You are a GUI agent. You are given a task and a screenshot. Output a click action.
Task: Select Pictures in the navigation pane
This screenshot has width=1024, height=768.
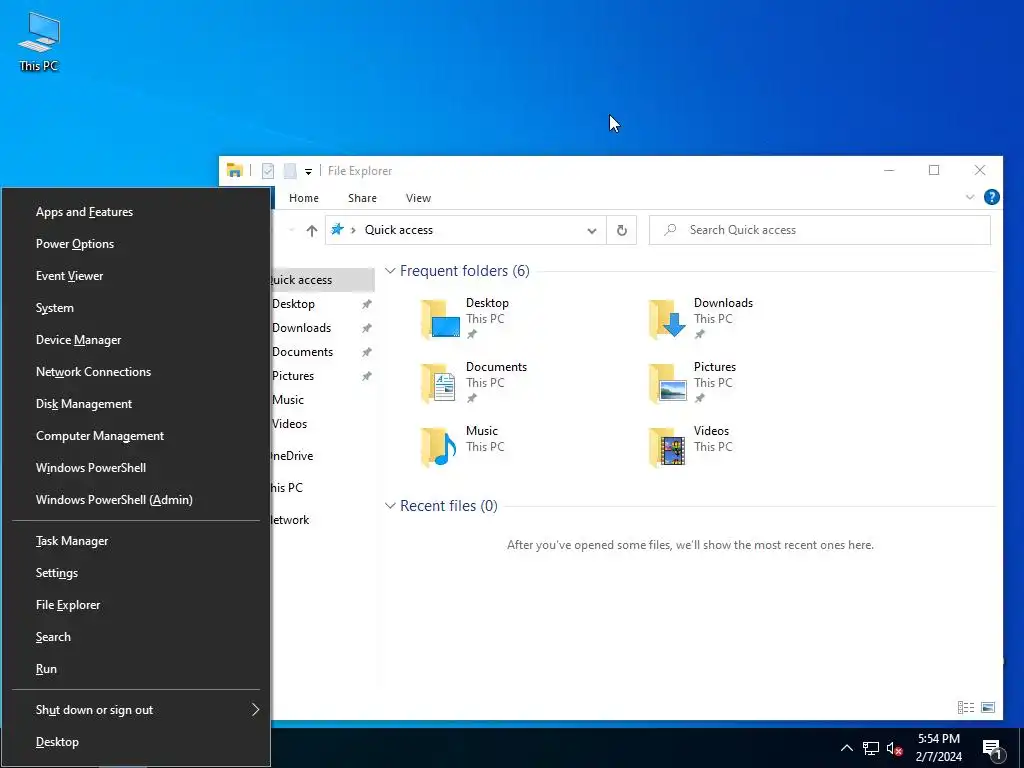click(x=293, y=376)
